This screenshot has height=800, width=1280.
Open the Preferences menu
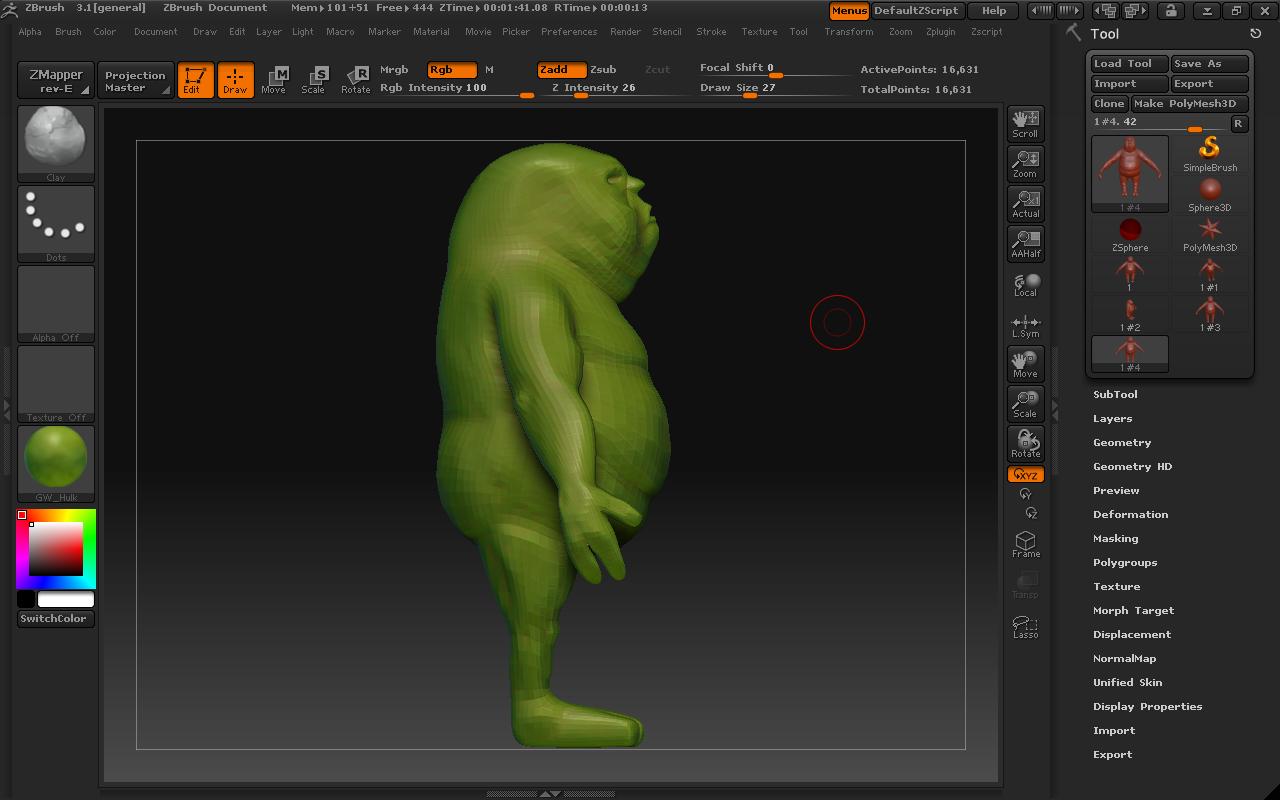pyautogui.click(x=569, y=32)
